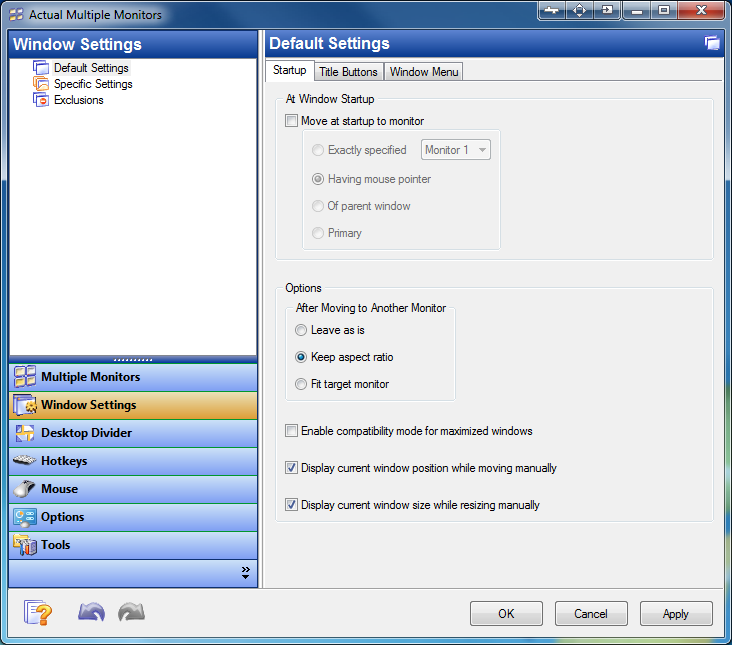
Task: Click the OK button
Action: click(506, 613)
